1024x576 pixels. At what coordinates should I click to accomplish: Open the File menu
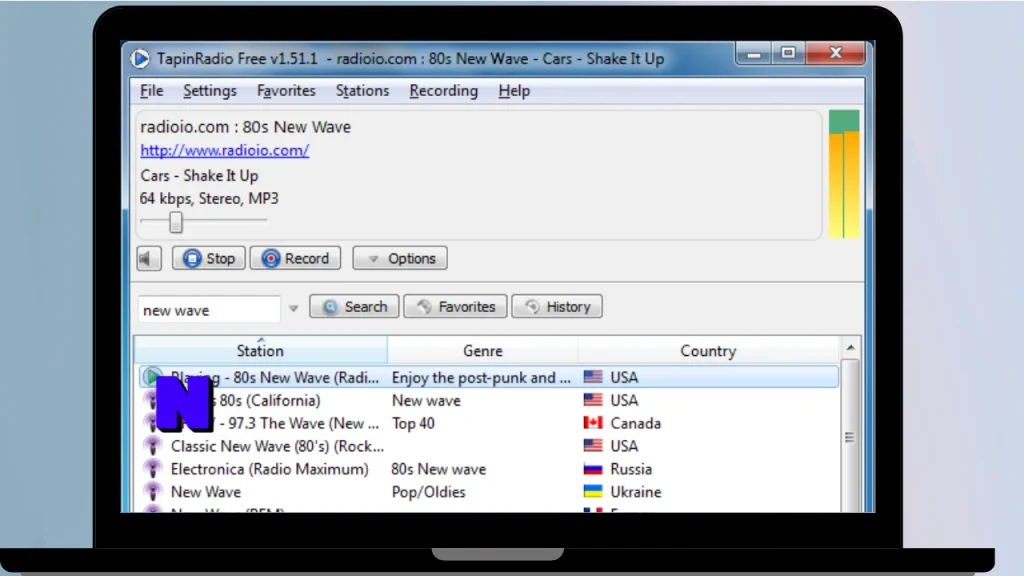[x=152, y=91]
